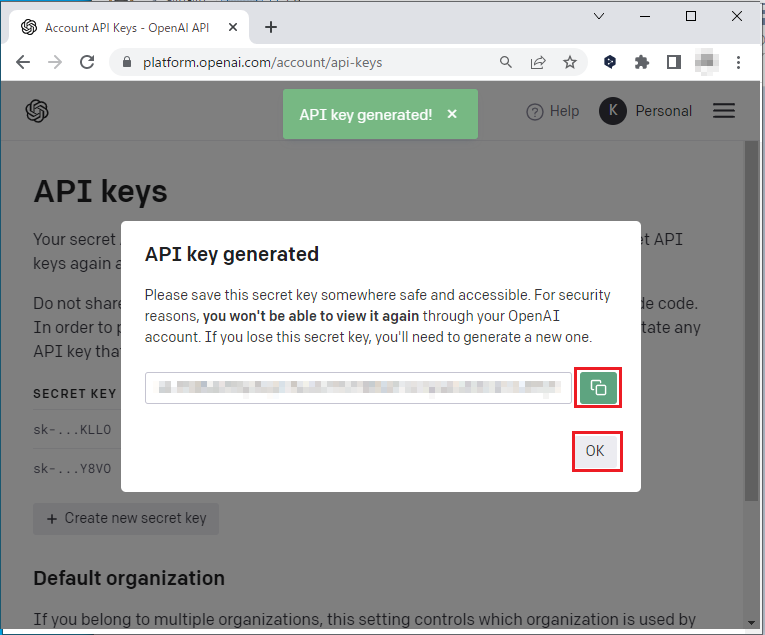Go back to previous page

tap(23, 62)
